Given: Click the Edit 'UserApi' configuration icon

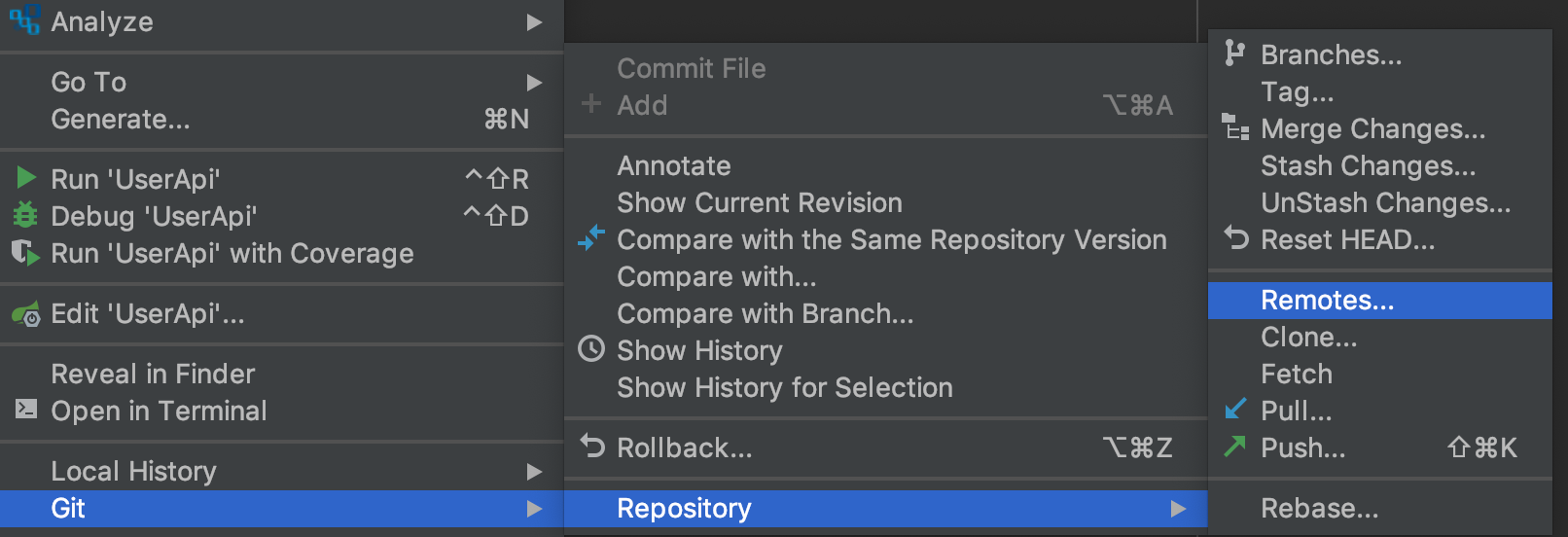Looking at the screenshot, I should pos(25,314).
